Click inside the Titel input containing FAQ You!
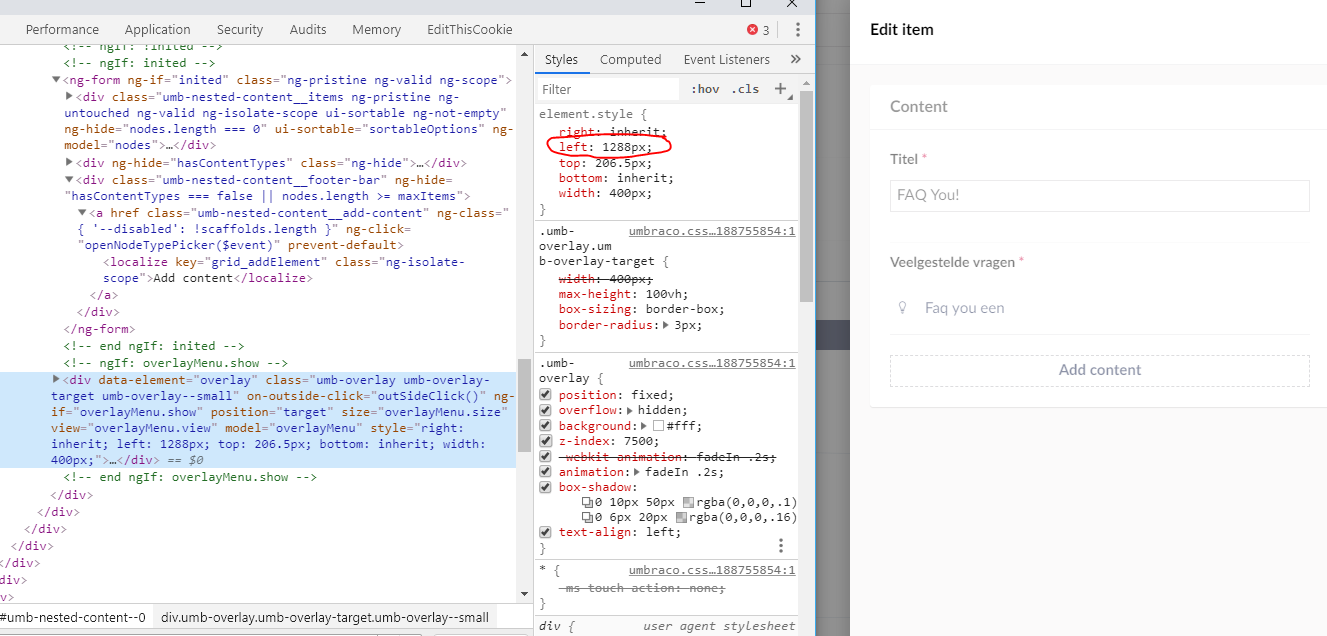The height and width of the screenshot is (636, 1327). [x=1098, y=196]
